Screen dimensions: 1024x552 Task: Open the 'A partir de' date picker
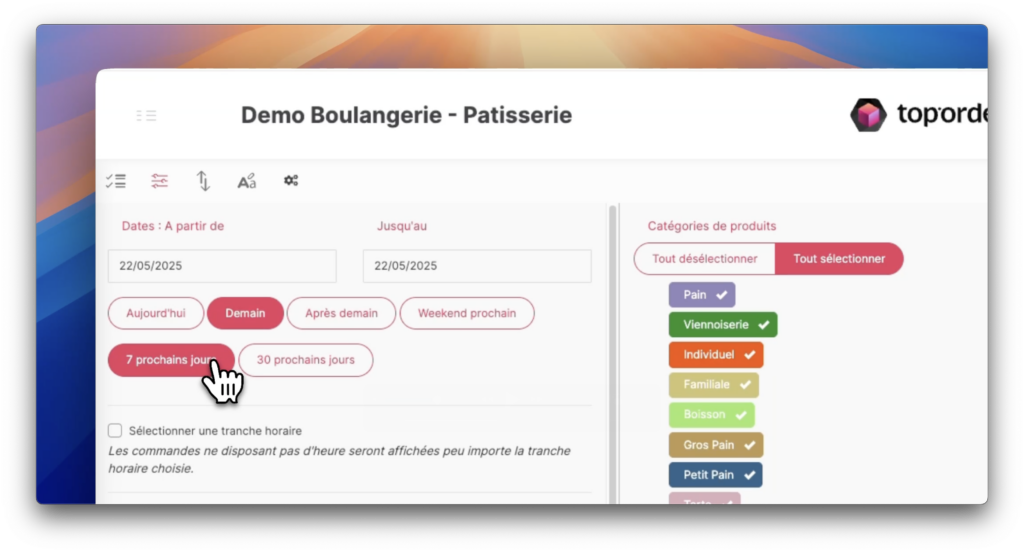coord(222,266)
